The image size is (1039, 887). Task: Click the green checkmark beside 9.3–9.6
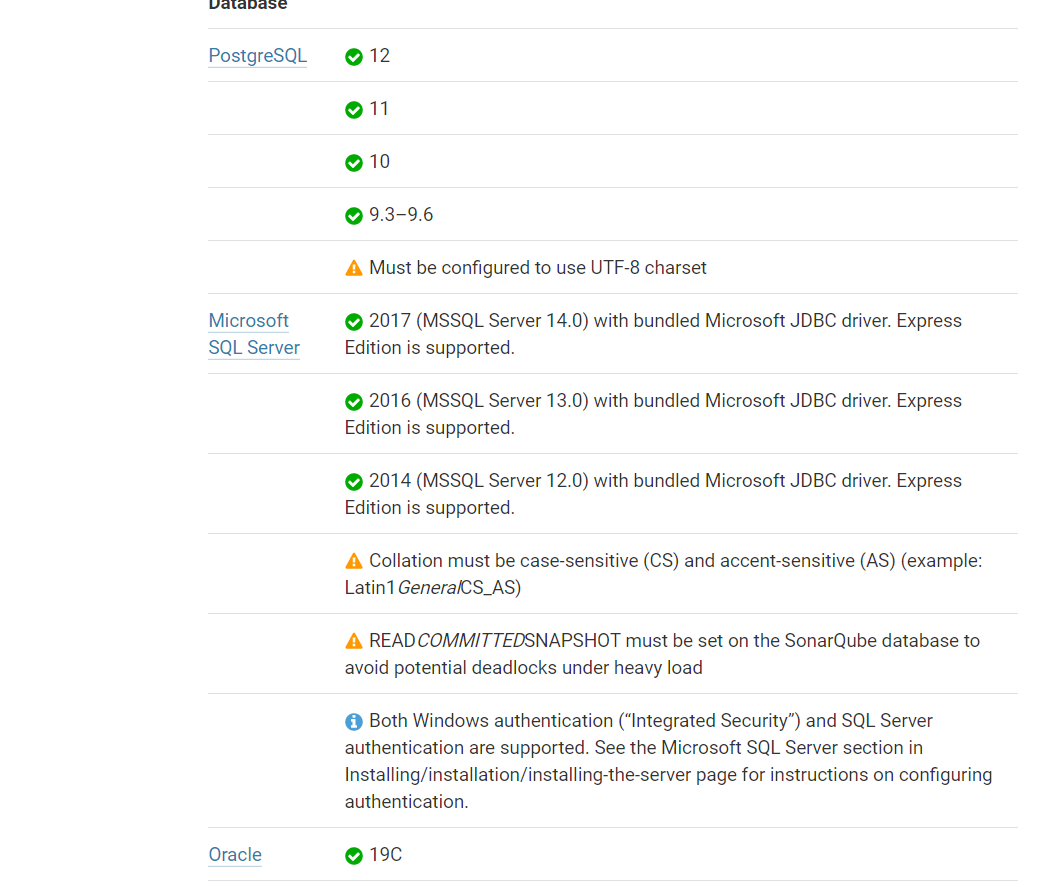point(354,216)
